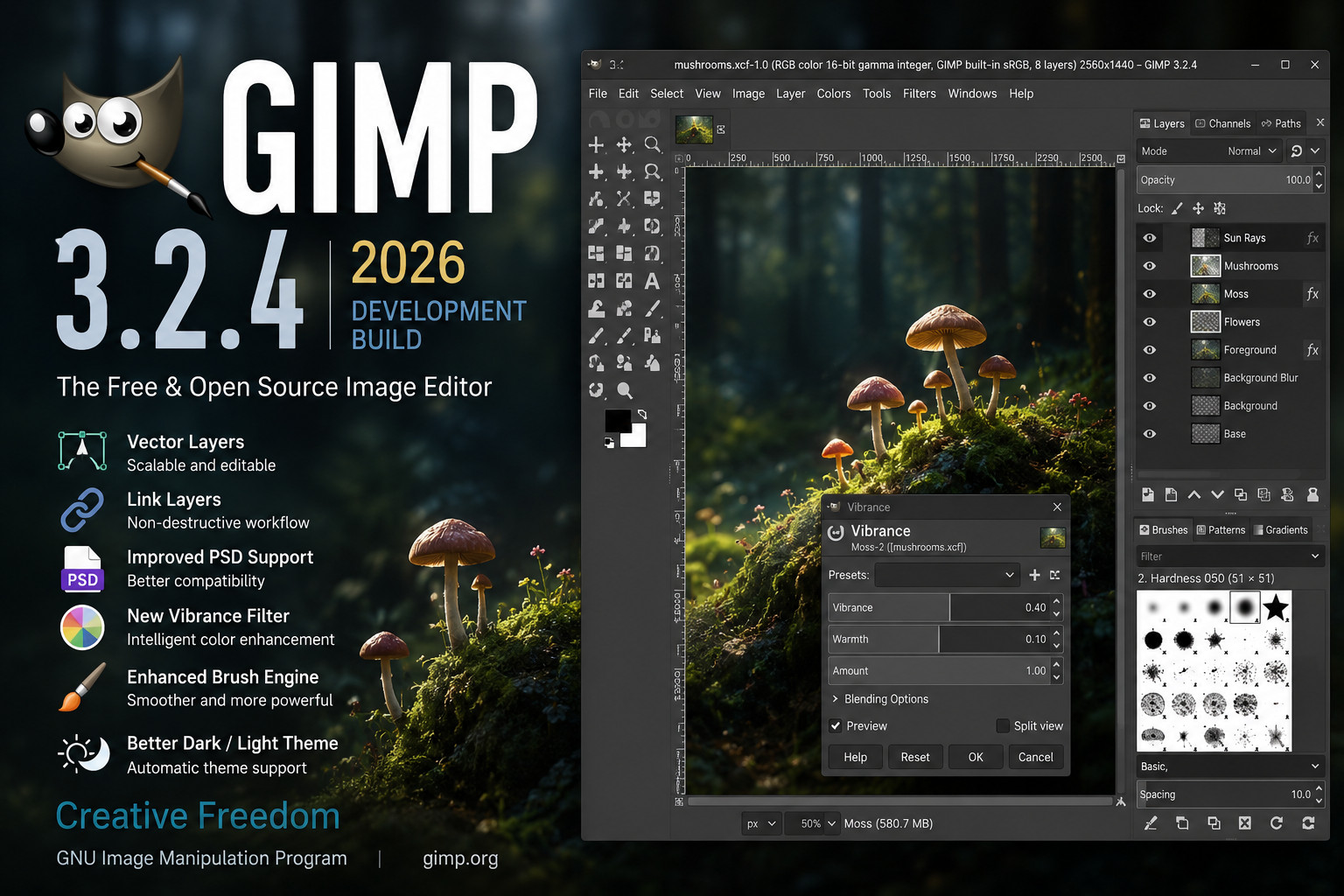Increase Opacity value with up stepper

[1319, 175]
